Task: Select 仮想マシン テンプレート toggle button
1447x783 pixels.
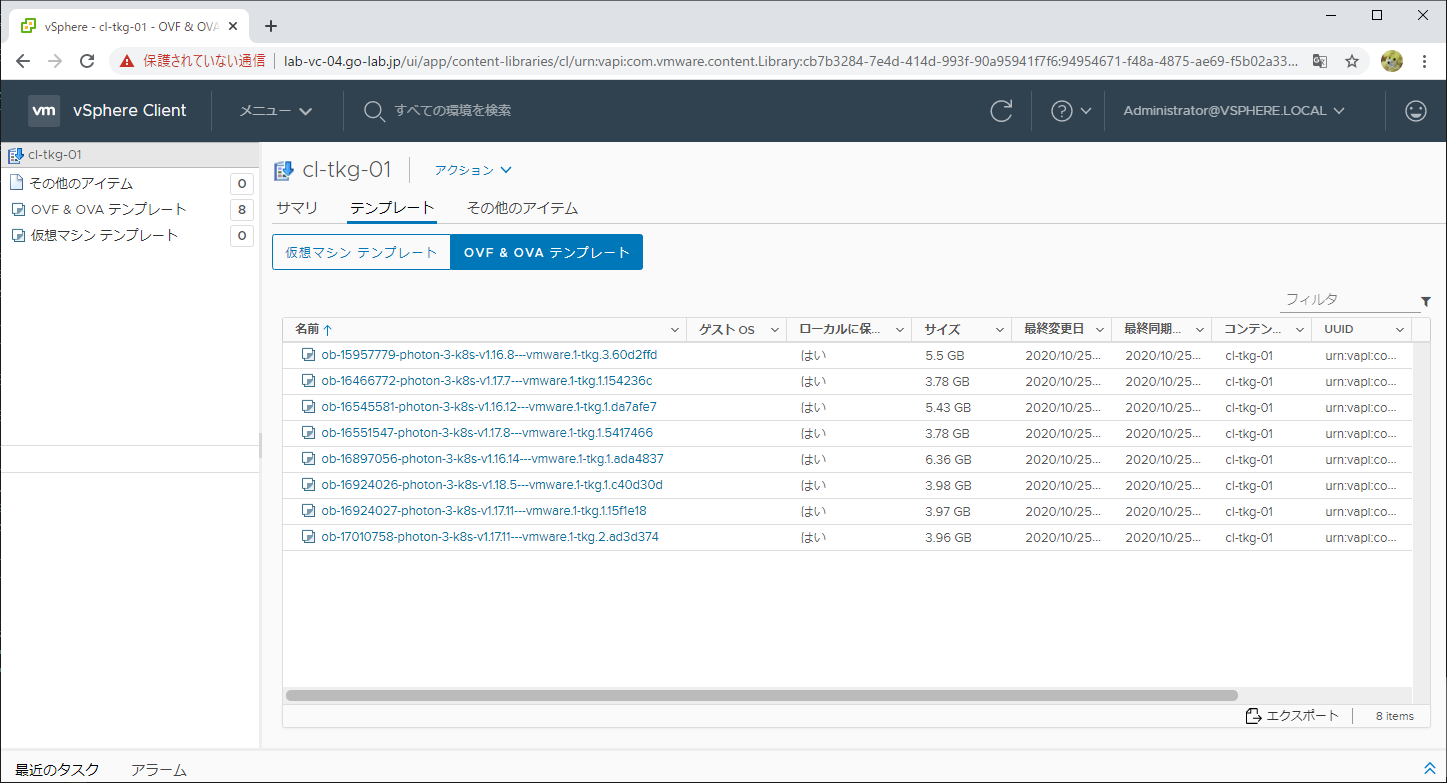Action: click(x=362, y=252)
